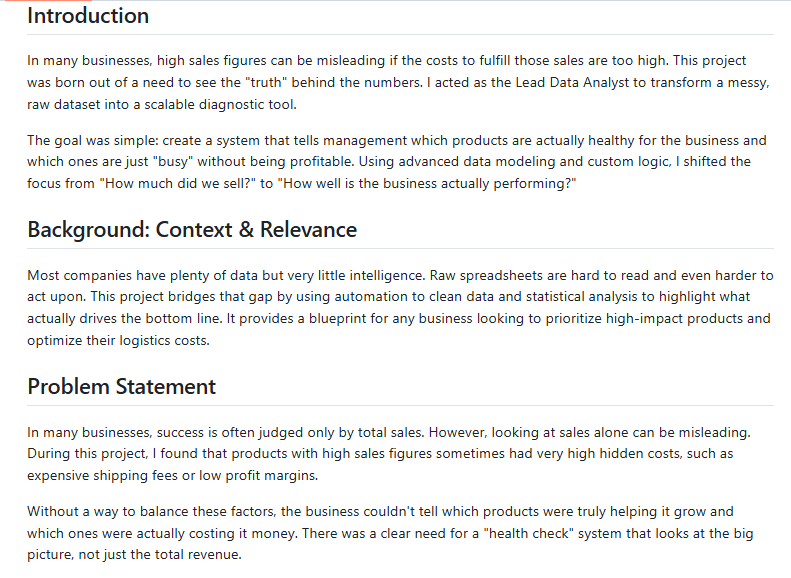Click "Most companies have plenty of data"
The height and width of the screenshot is (578, 791).
coord(143,275)
